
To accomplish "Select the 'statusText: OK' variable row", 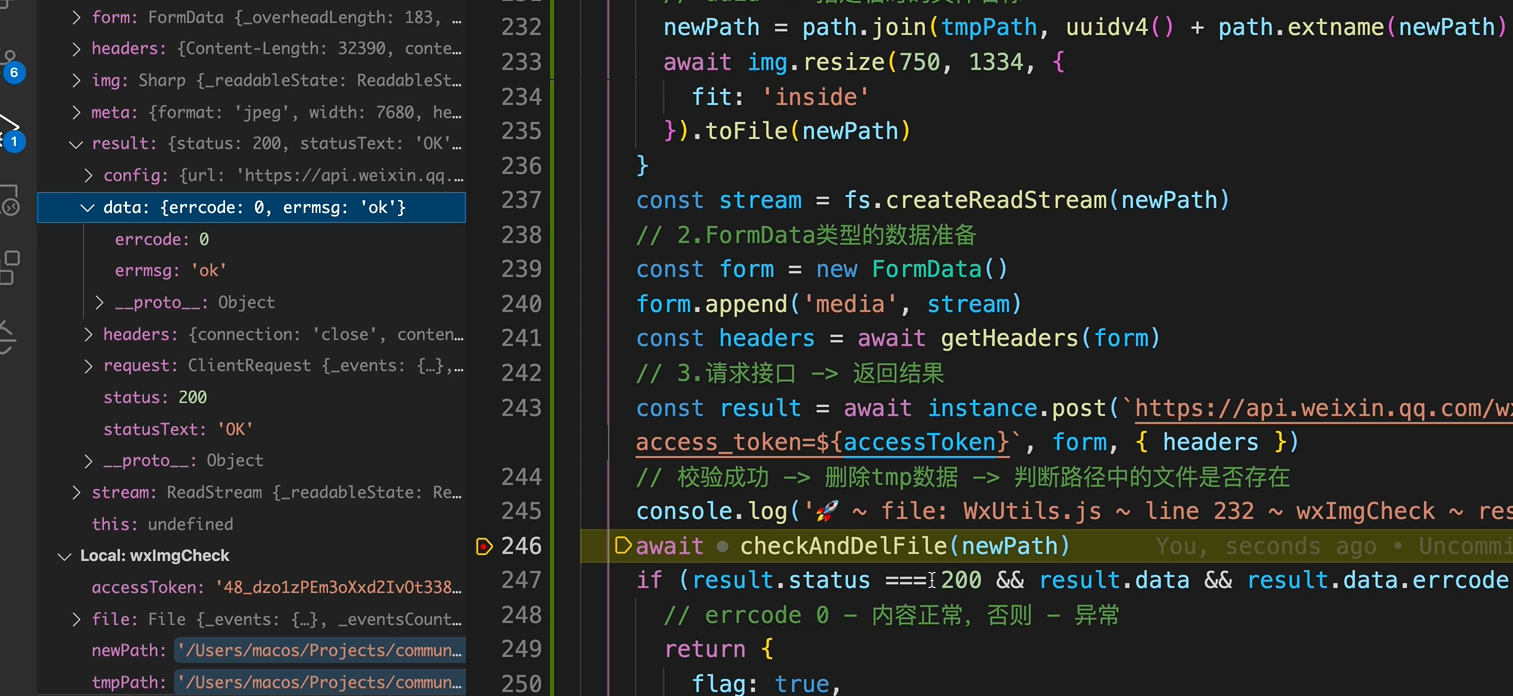I will [x=178, y=430].
